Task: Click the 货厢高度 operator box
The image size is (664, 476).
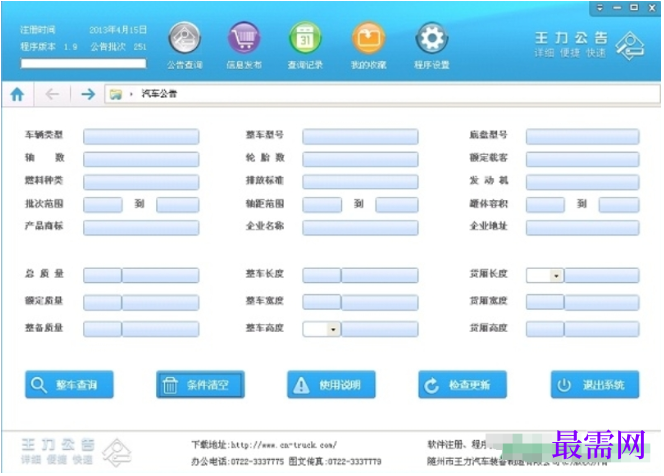Action: point(545,329)
